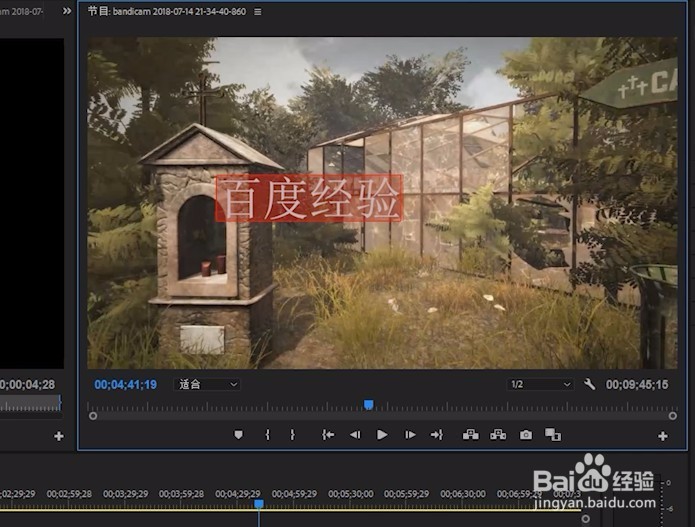Click right zoom scroll bar handle
Image resolution: width=695 pixels, height=527 pixels.
[x=672, y=416]
